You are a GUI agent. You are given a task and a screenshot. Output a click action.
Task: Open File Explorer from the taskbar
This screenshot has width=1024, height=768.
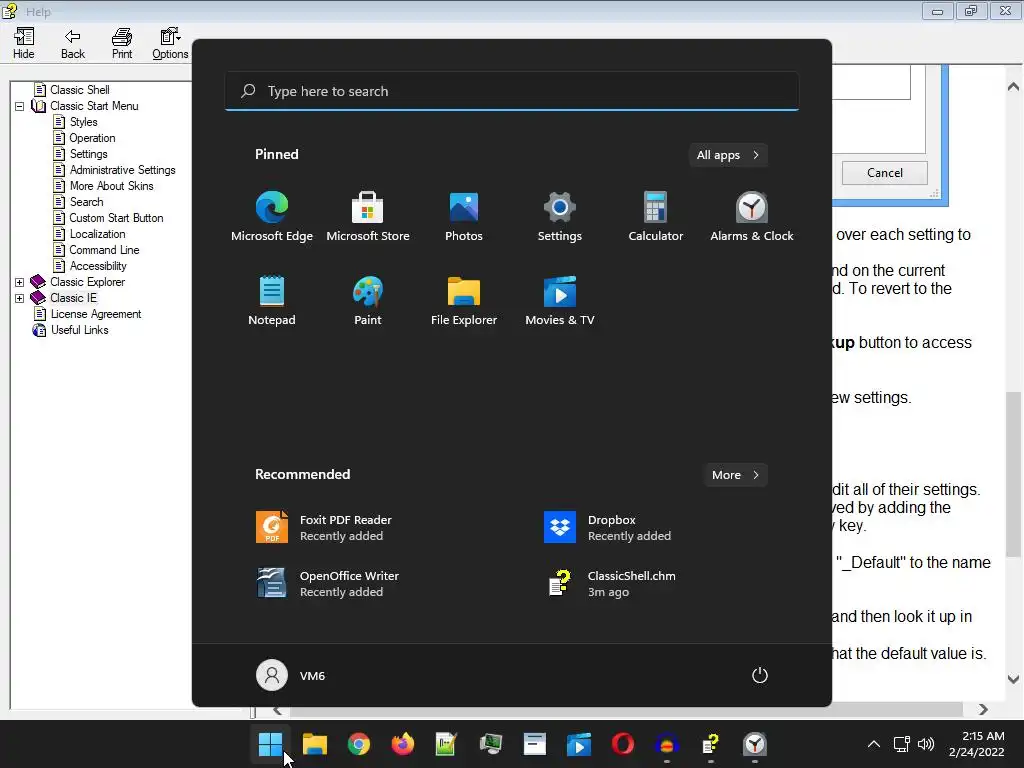[315, 744]
